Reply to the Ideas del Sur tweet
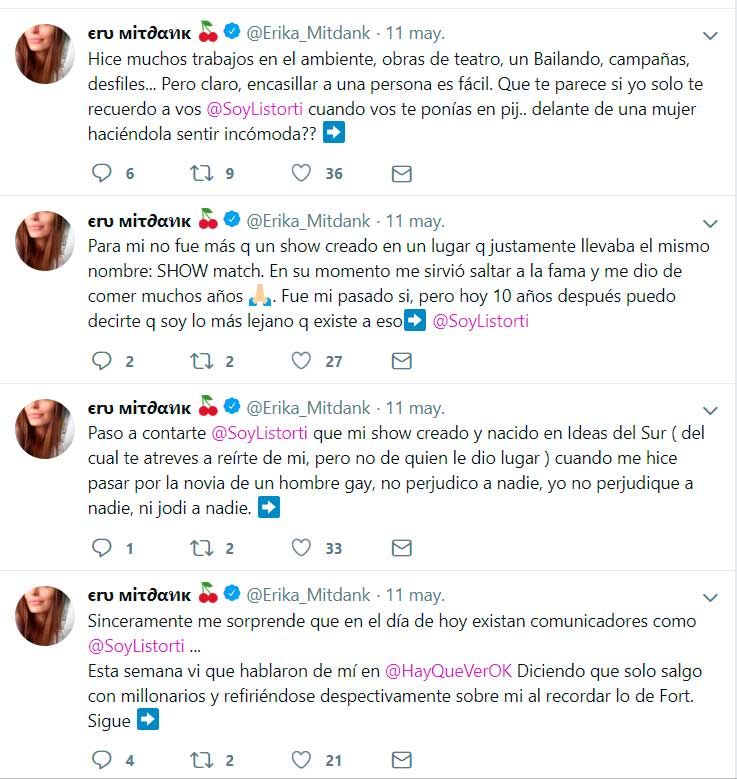Screen dimensions: 737x779 click(102, 547)
